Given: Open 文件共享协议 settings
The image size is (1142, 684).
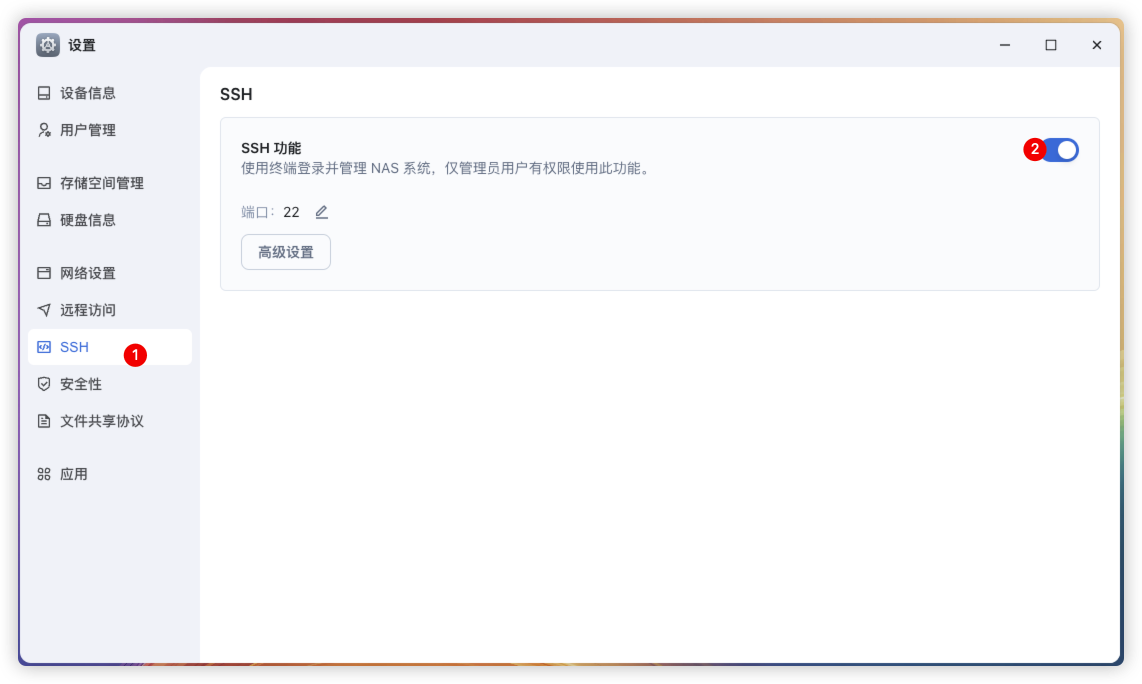Looking at the screenshot, I should tap(102, 421).
